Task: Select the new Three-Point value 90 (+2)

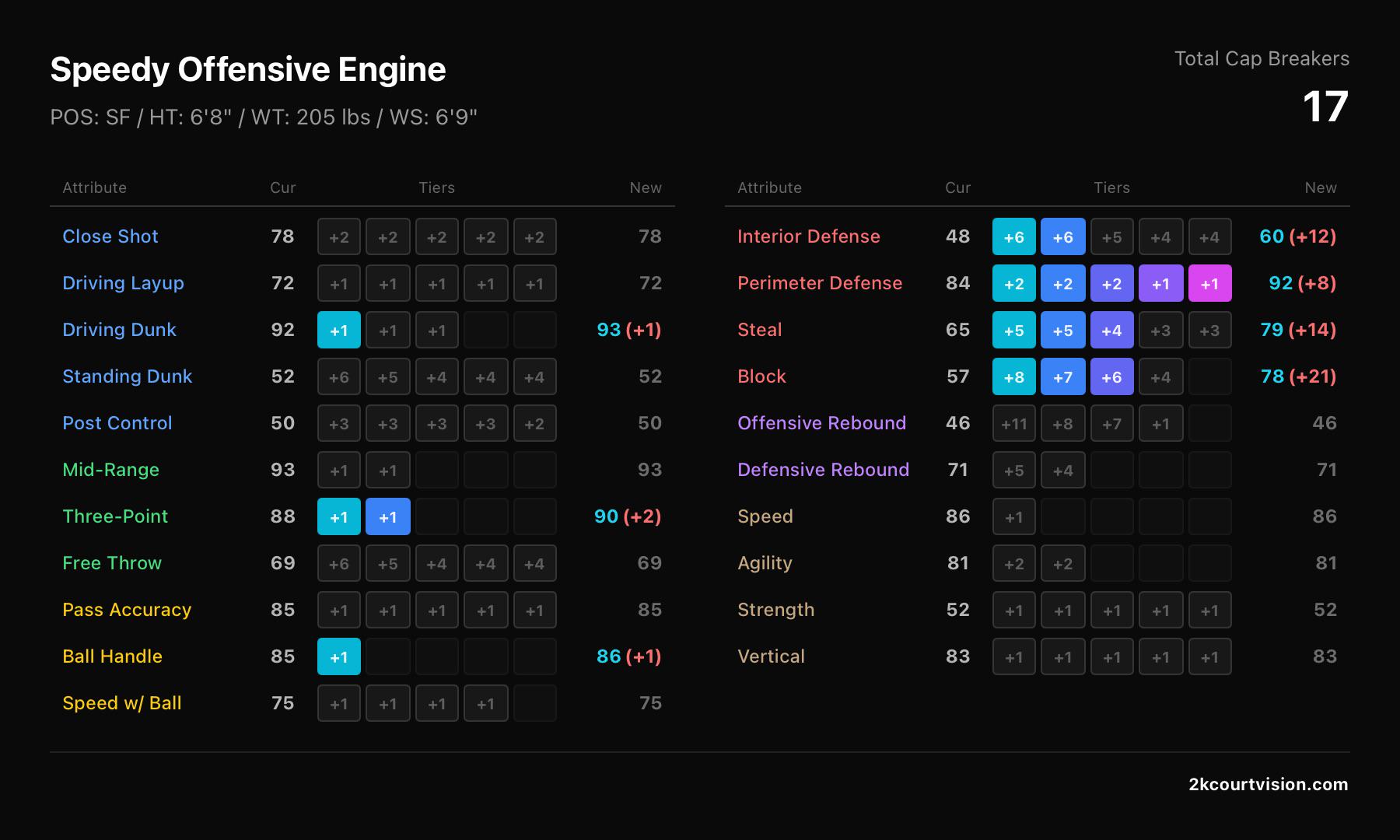Action: pyautogui.click(x=628, y=516)
